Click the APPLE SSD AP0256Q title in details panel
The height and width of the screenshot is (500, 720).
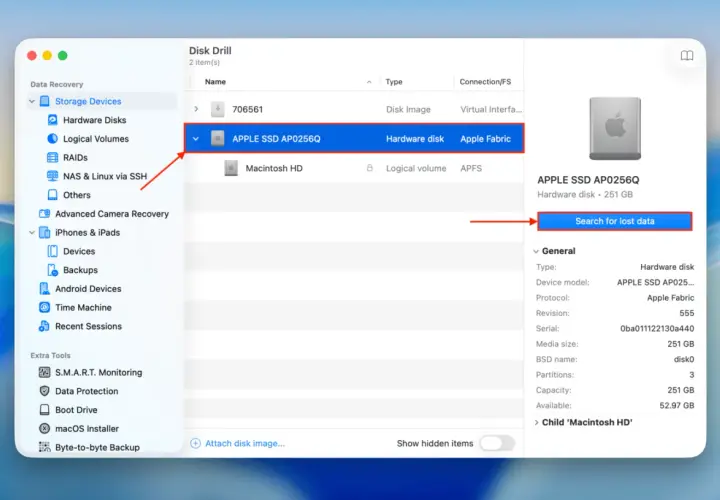coord(588,180)
